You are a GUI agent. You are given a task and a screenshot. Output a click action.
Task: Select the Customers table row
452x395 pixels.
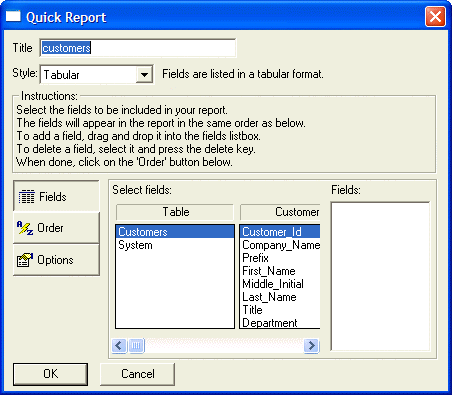coord(175,232)
